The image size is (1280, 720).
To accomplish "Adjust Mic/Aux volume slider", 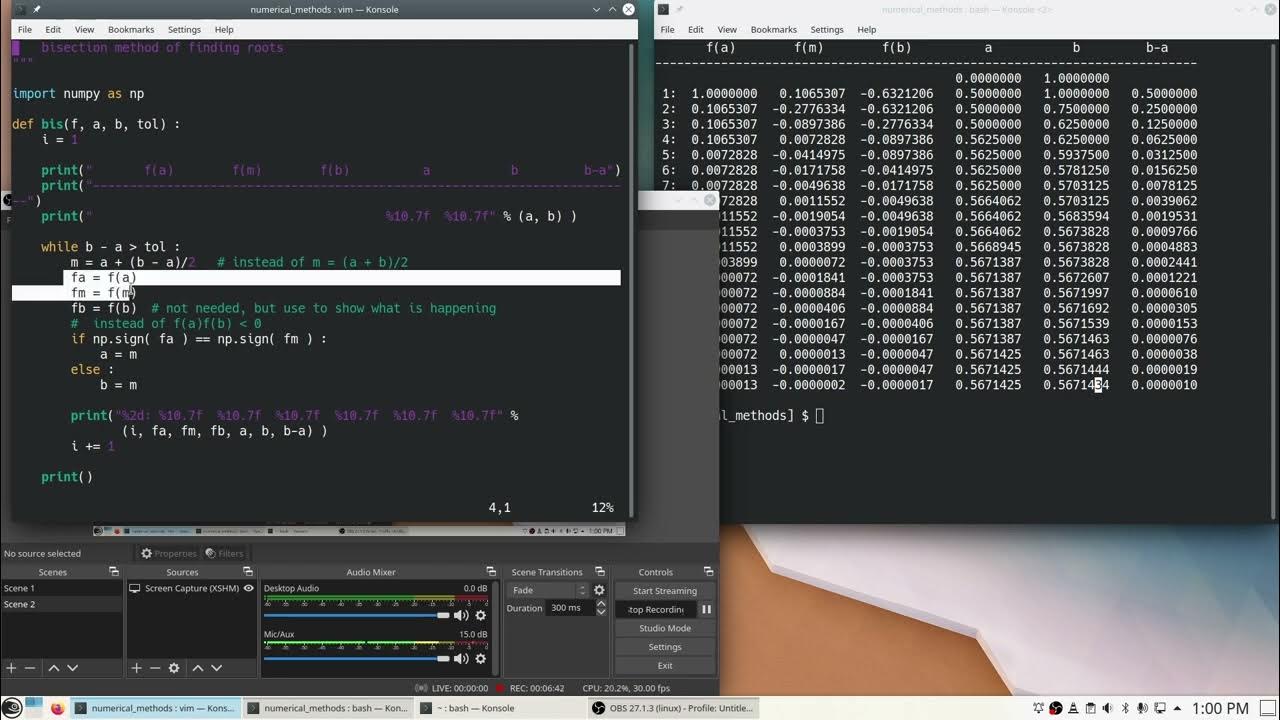I will (357, 658).
